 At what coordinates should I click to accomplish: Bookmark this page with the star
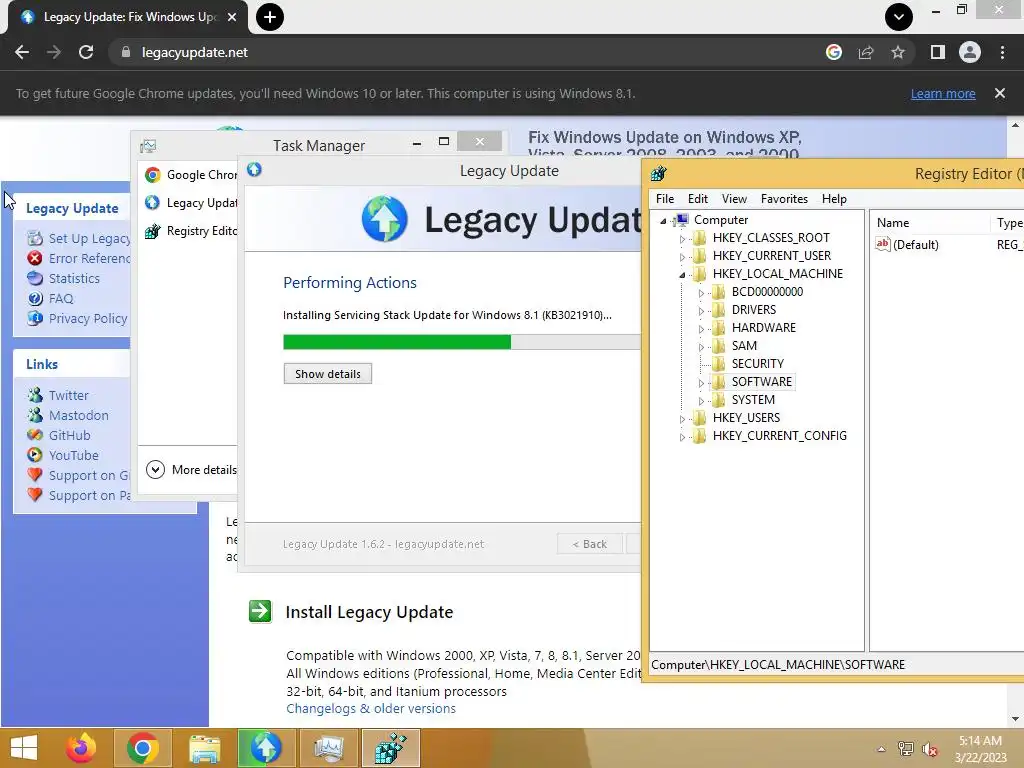click(x=898, y=52)
